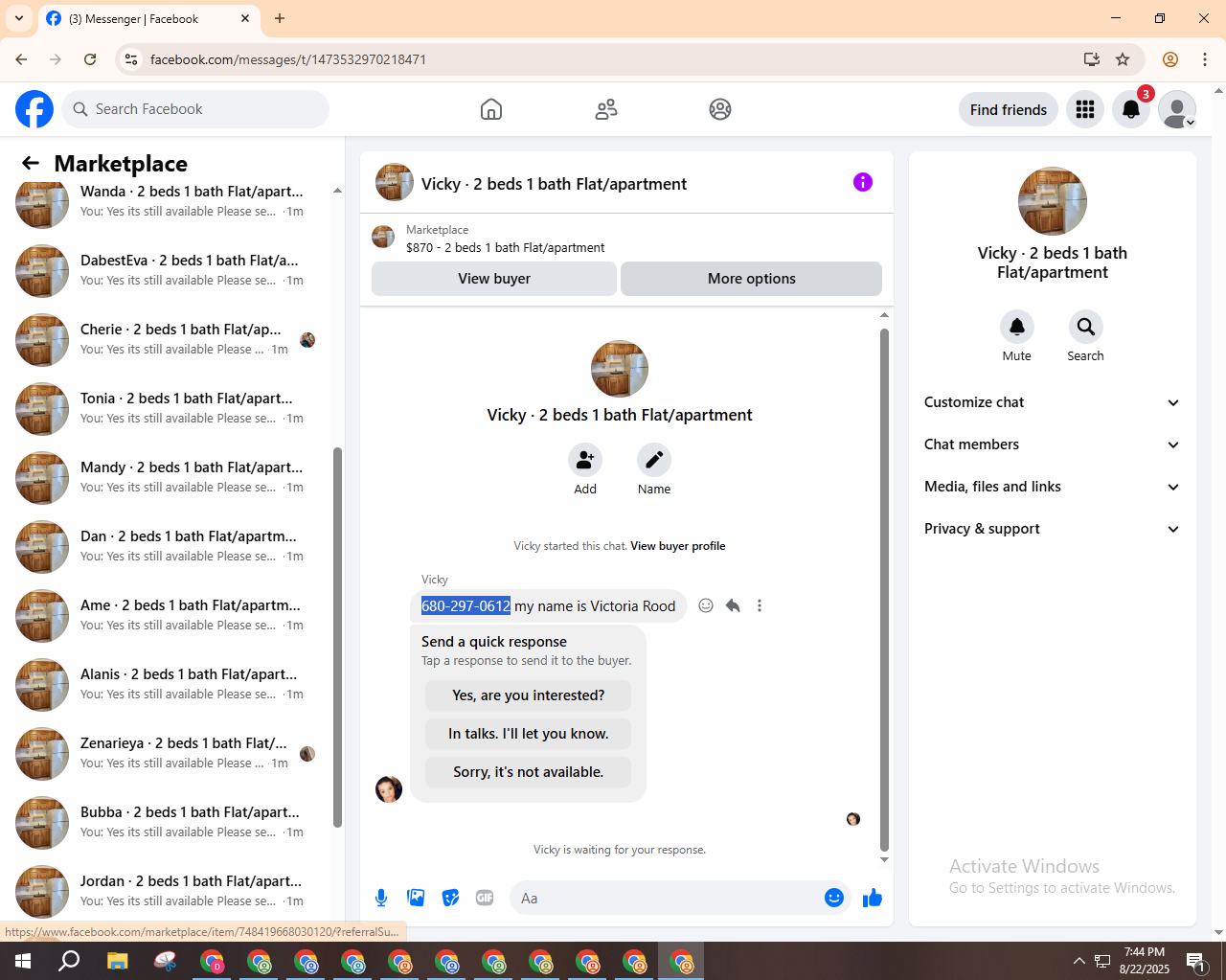
Task: Open Bubba conversation in list
Action: click(x=168, y=822)
